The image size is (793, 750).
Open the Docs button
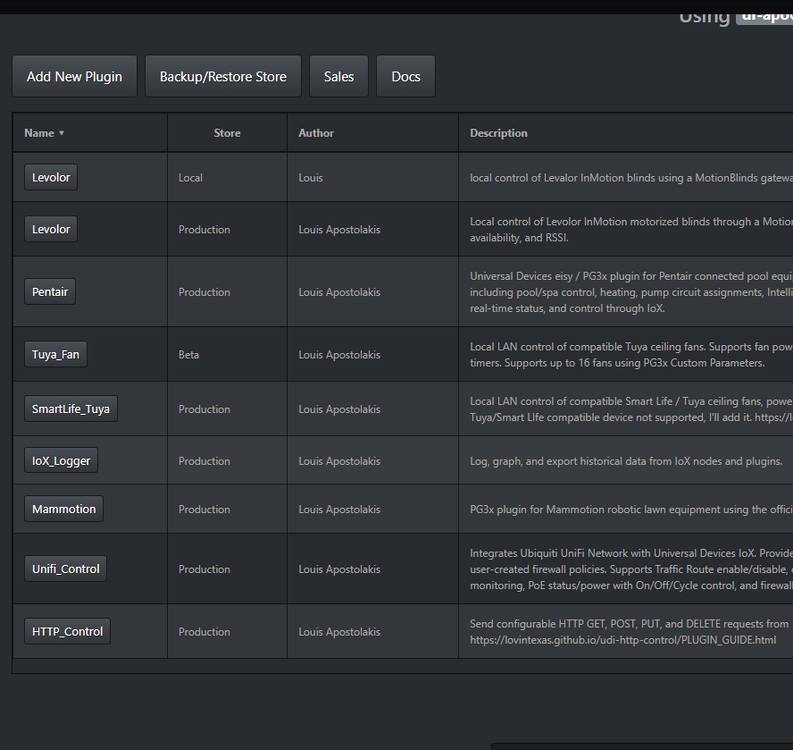406,76
